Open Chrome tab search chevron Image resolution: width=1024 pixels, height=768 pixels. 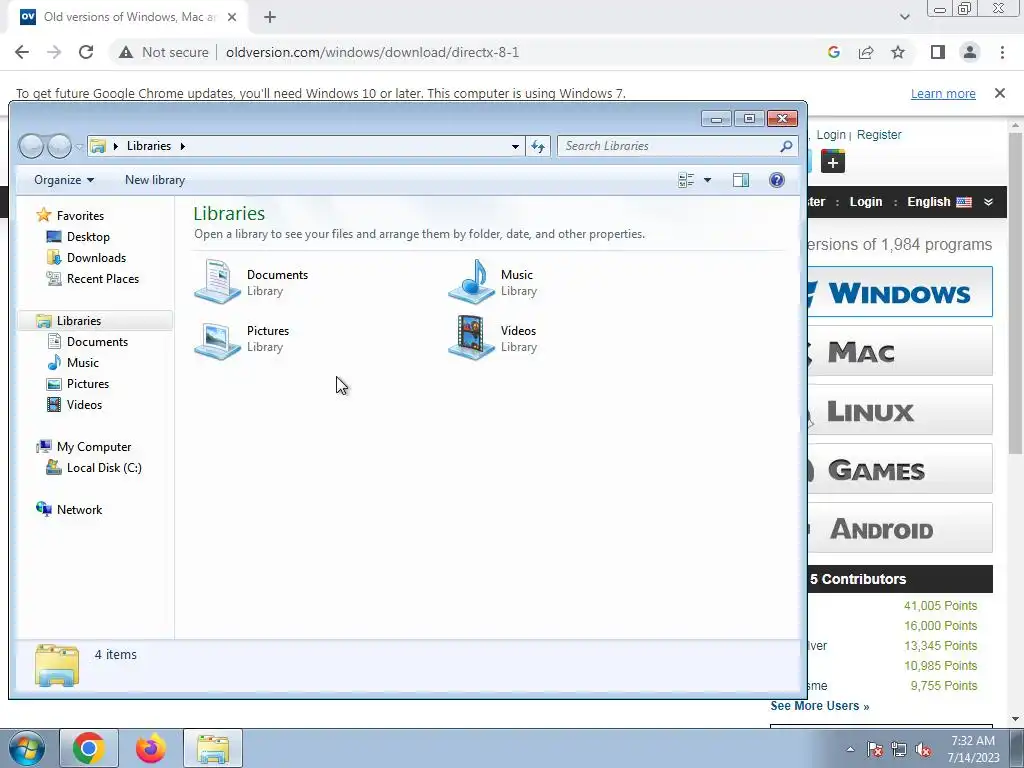point(904,17)
